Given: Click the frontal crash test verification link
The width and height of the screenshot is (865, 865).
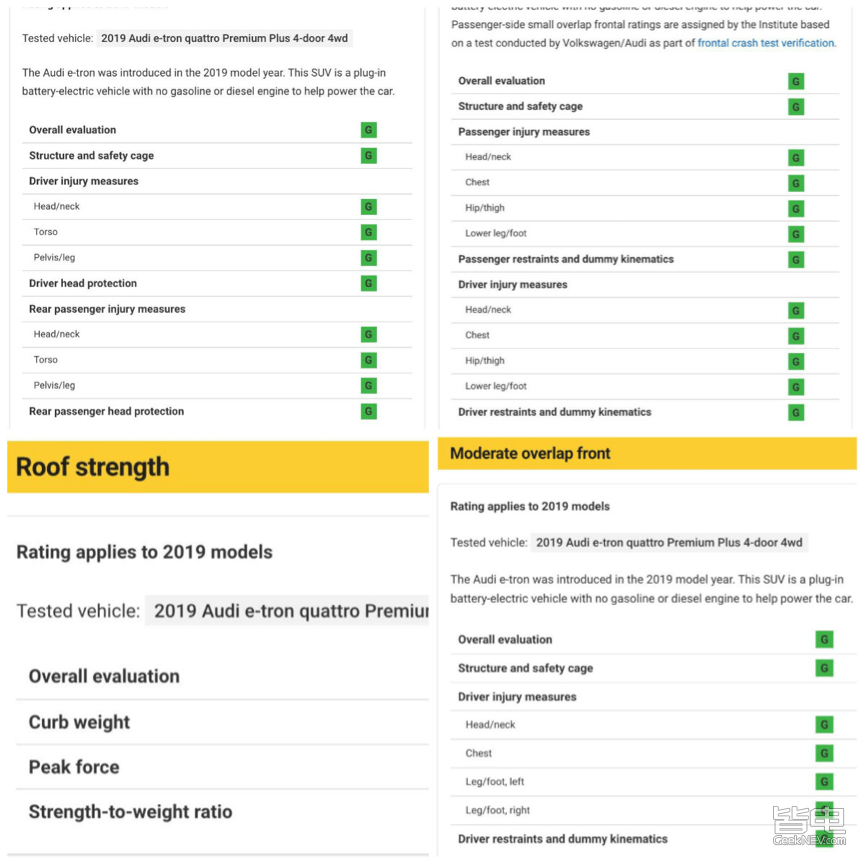Looking at the screenshot, I should tap(767, 43).
